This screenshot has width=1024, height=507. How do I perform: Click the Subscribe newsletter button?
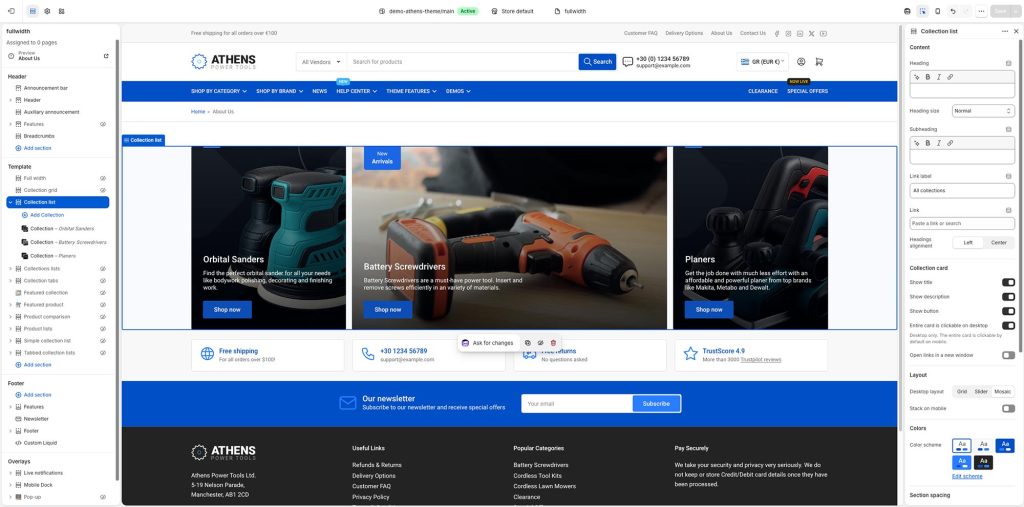point(656,404)
